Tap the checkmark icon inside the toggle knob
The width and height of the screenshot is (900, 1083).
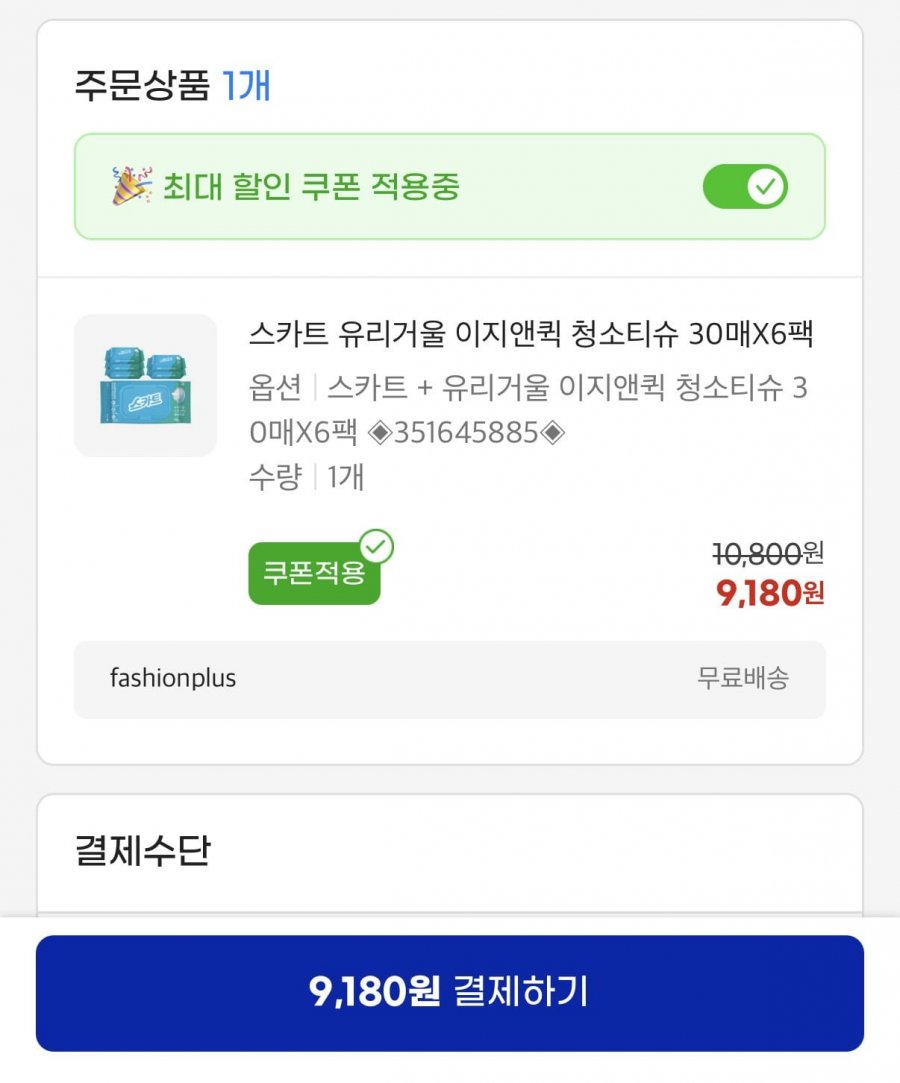(x=767, y=187)
